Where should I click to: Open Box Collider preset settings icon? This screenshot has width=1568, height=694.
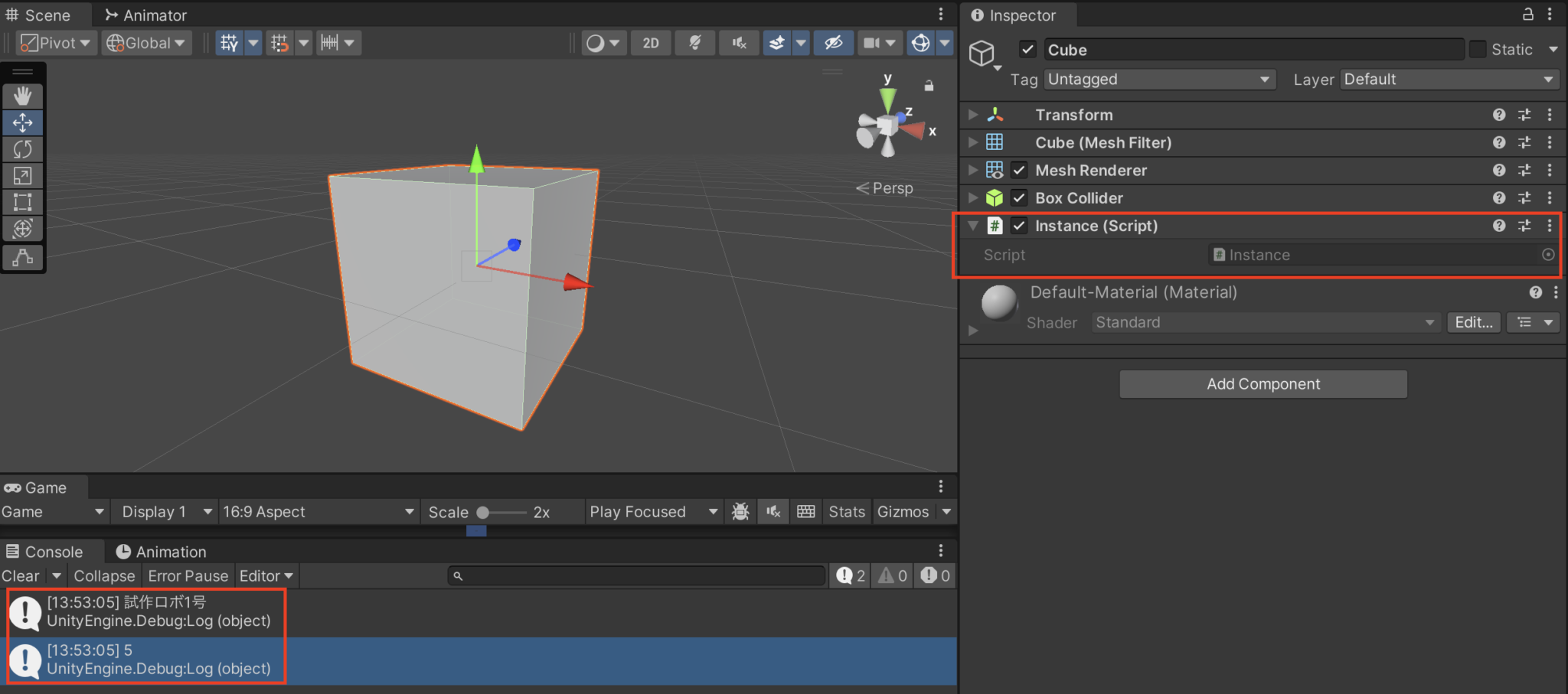(1524, 198)
